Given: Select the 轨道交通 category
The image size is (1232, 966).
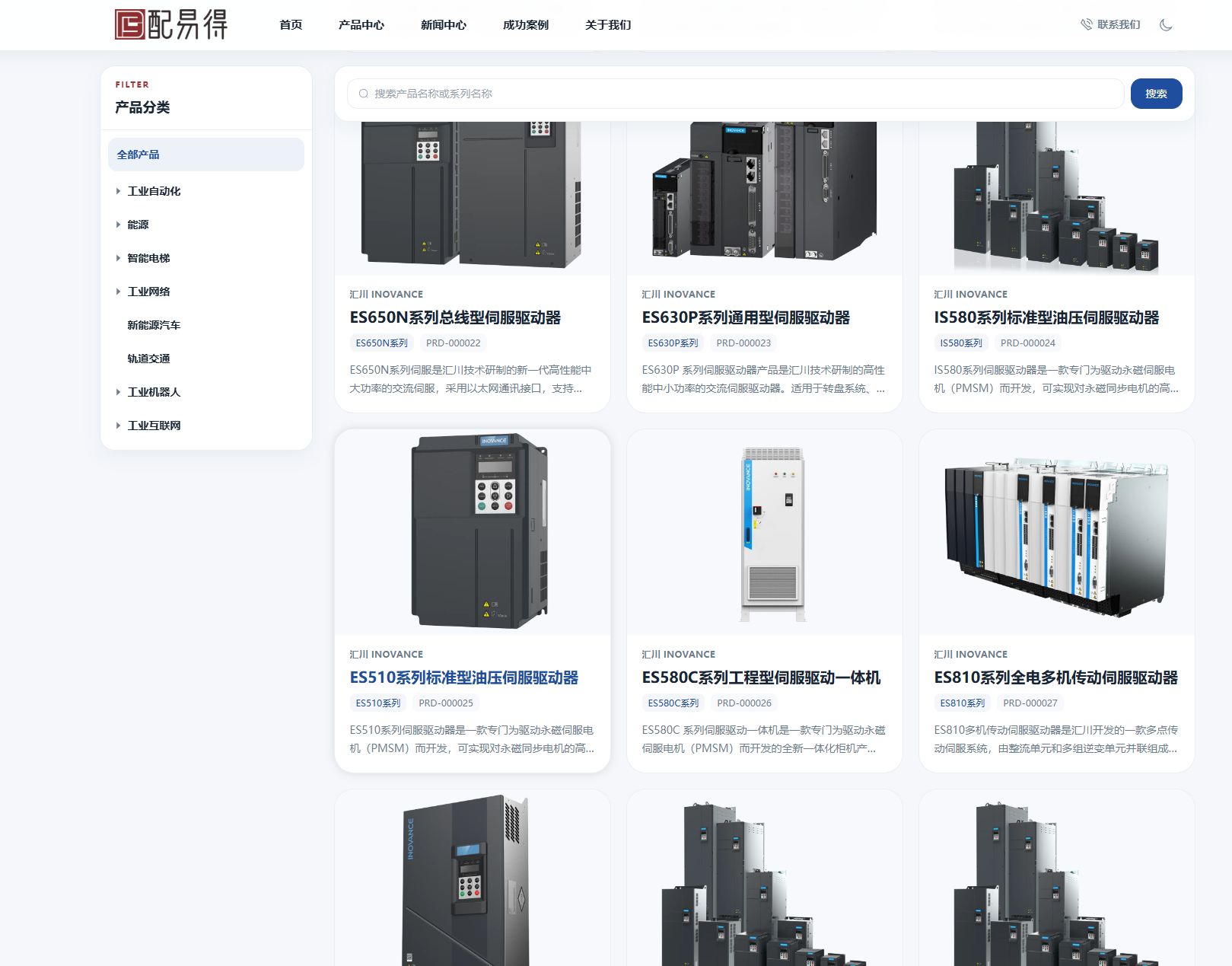Looking at the screenshot, I should click(x=148, y=359).
